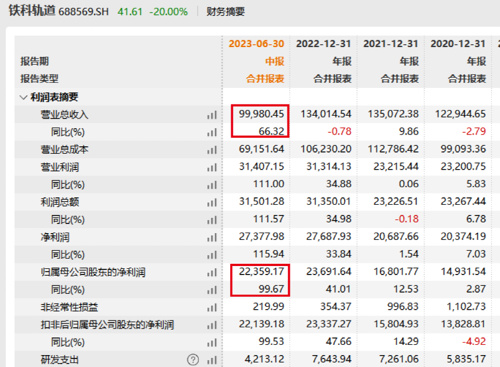Open chart icon for 营业利润 row
500x367 pixels.
pyautogui.click(x=212, y=168)
